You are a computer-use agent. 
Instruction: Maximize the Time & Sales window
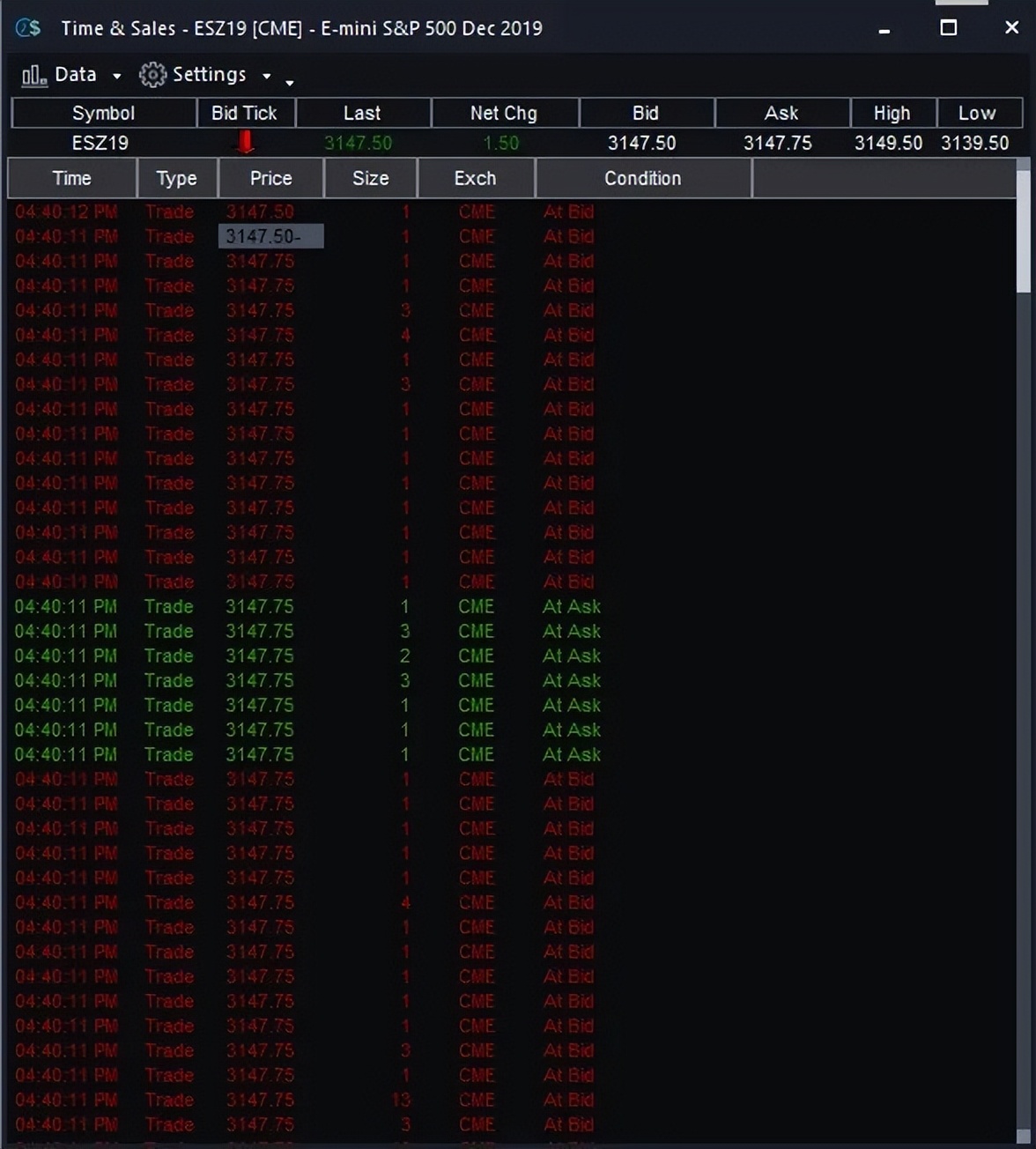tap(949, 28)
